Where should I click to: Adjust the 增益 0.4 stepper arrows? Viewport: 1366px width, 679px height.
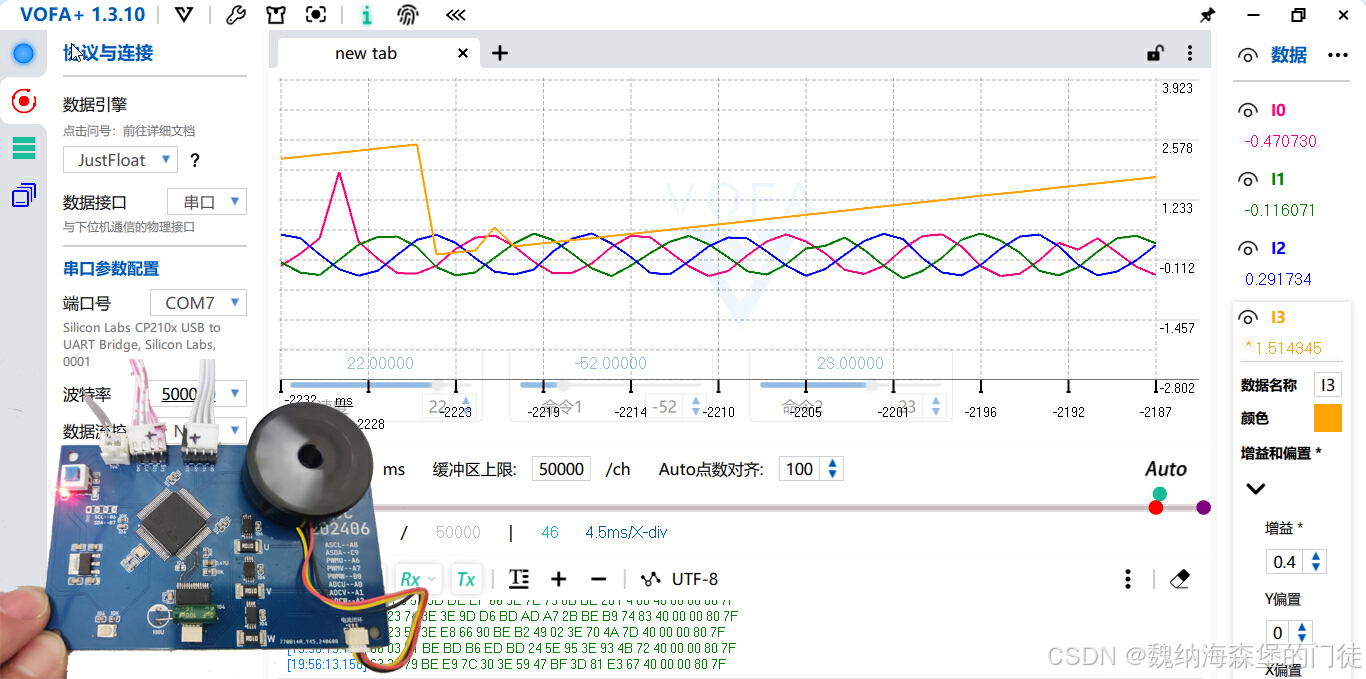1316,562
